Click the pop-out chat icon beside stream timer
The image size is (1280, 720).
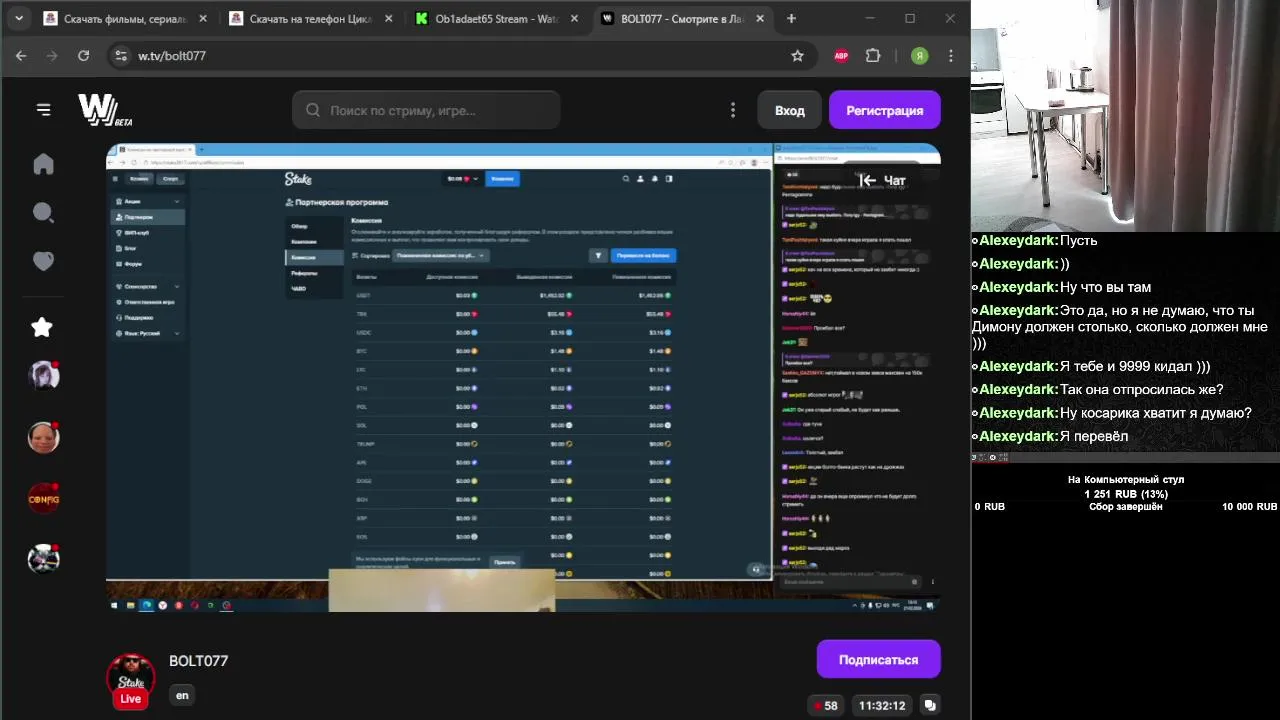(x=930, y=705)
